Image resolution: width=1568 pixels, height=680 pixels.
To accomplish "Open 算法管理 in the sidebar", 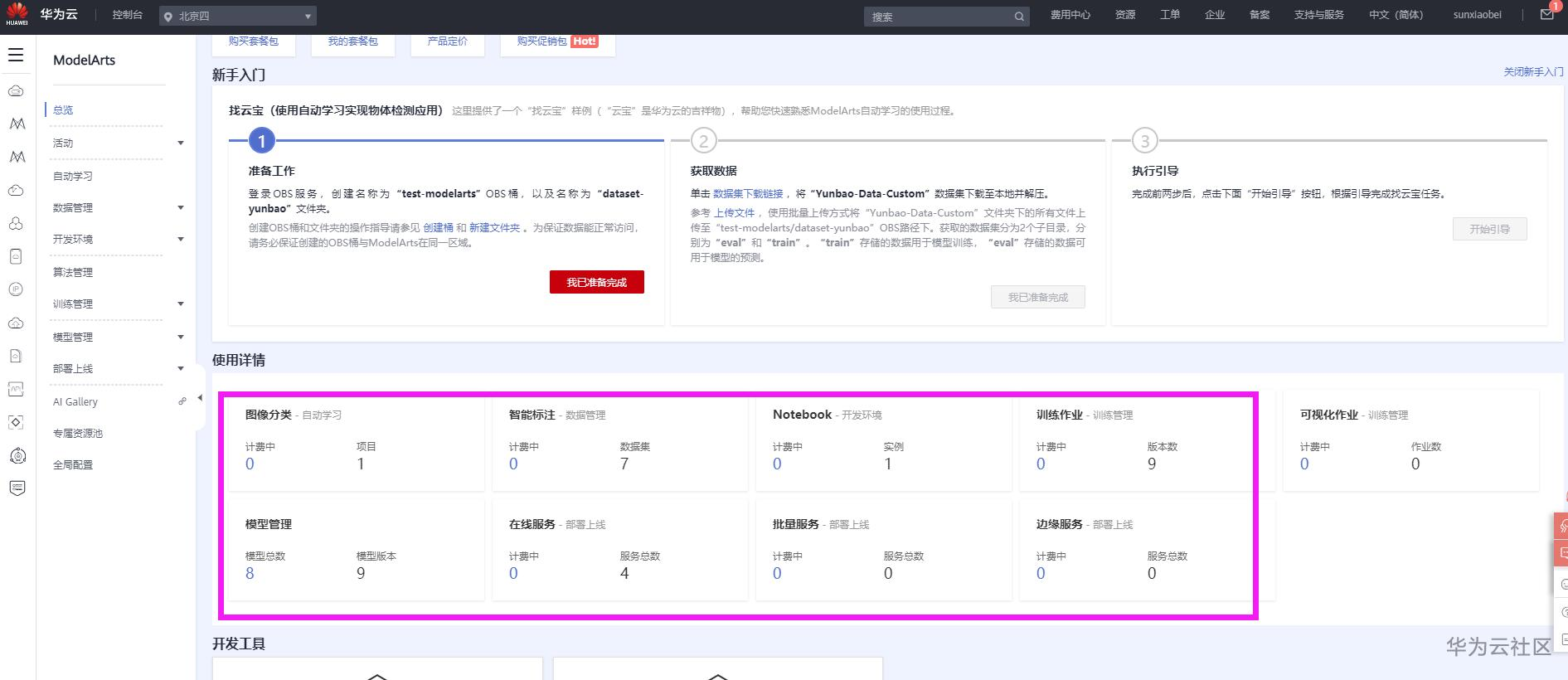I will tap(73, 272).
